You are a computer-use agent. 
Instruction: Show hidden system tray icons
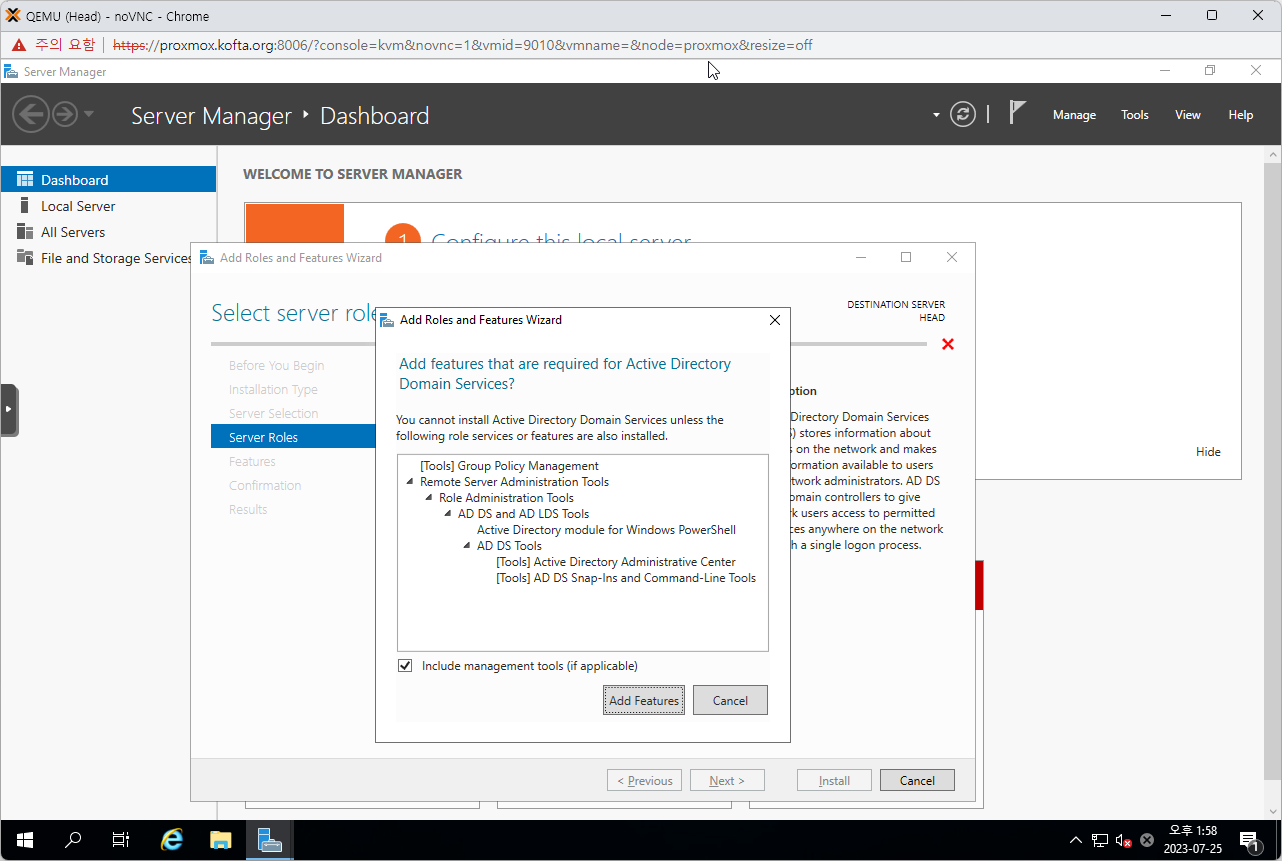click(x=1075, y=840)
